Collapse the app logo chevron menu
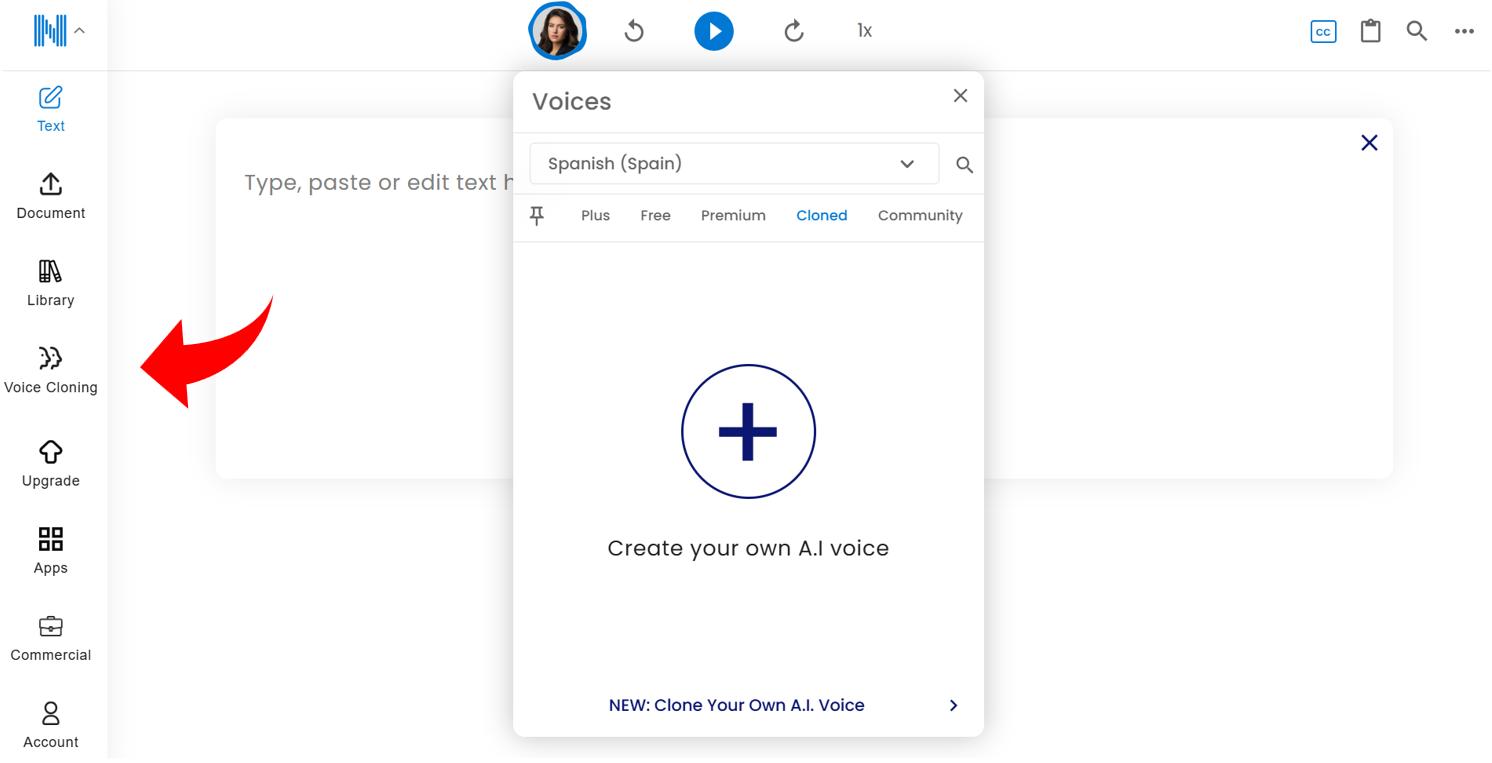The width and height of the screenshot is (1492, 763). click(x=80, y=29)
